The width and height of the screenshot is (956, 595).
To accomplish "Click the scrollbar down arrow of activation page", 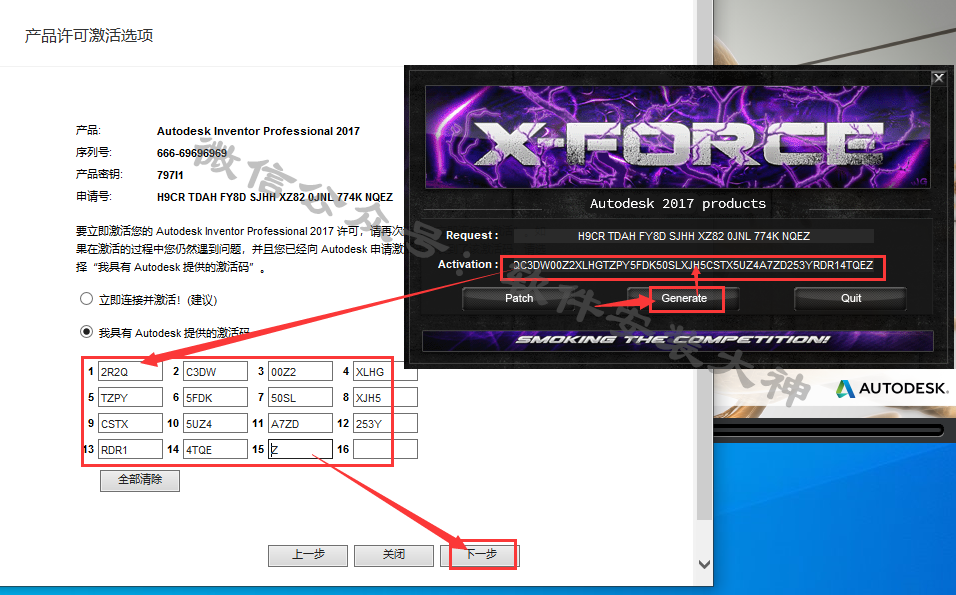I will click(x=704, y=564).
